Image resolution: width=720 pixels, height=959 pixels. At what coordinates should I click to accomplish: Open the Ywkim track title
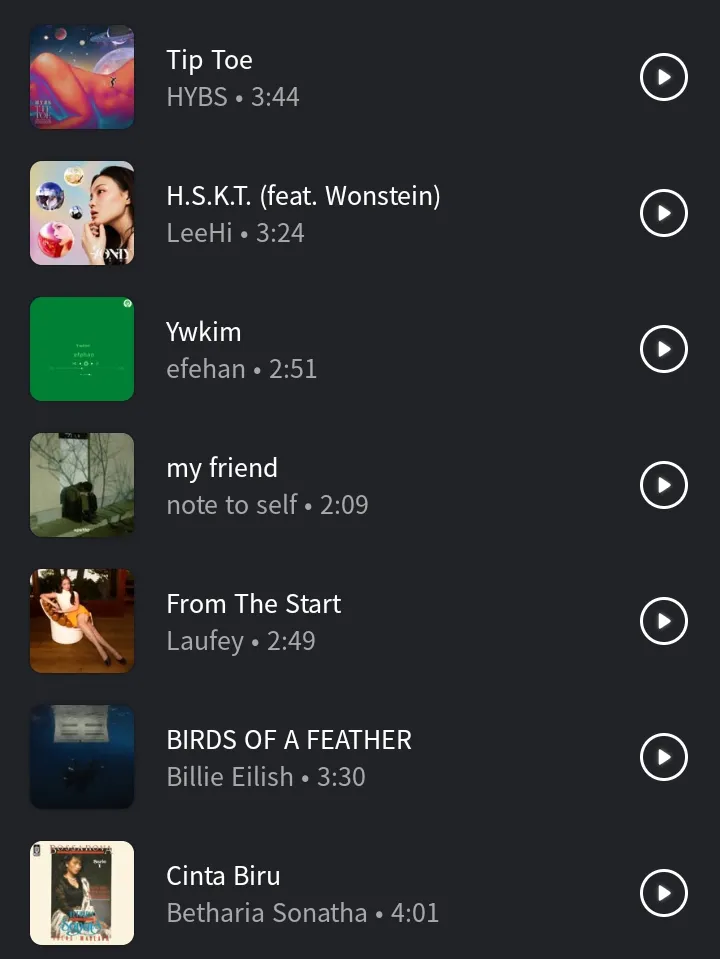tap(203, 332)
